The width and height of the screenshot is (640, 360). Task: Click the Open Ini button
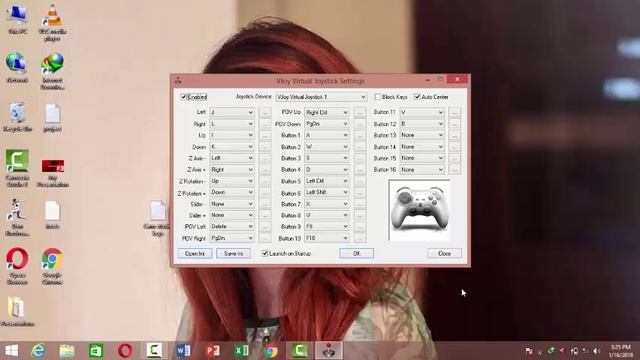[195, 253]
